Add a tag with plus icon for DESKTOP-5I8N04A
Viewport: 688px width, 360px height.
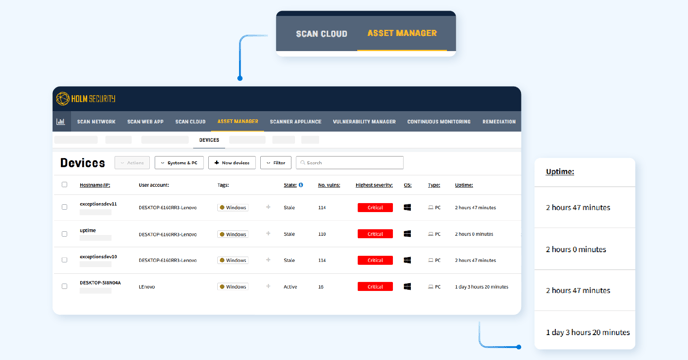[x=268, y=286]
